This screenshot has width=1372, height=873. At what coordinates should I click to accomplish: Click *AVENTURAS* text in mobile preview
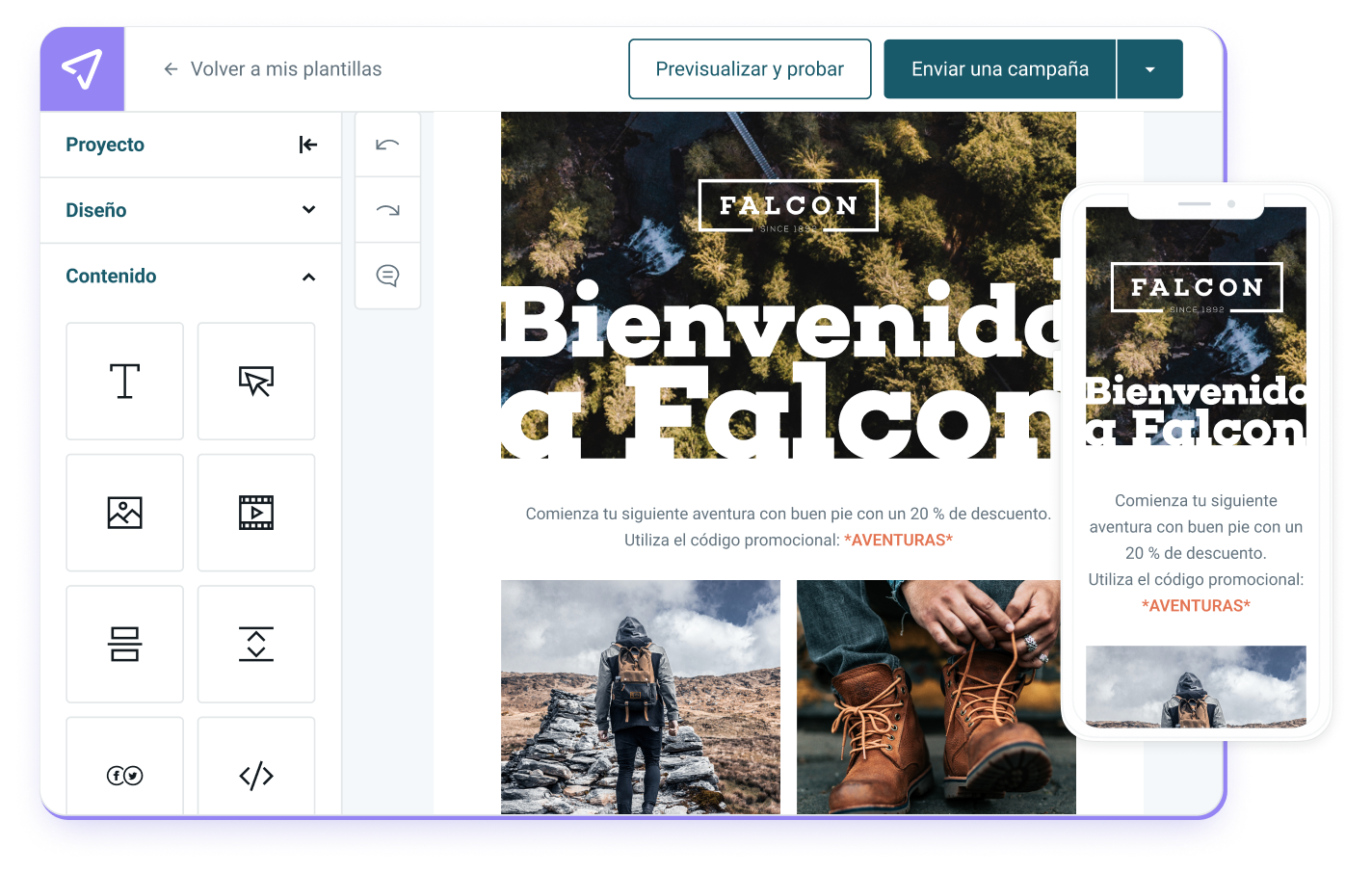click(x=1196, y=605)
